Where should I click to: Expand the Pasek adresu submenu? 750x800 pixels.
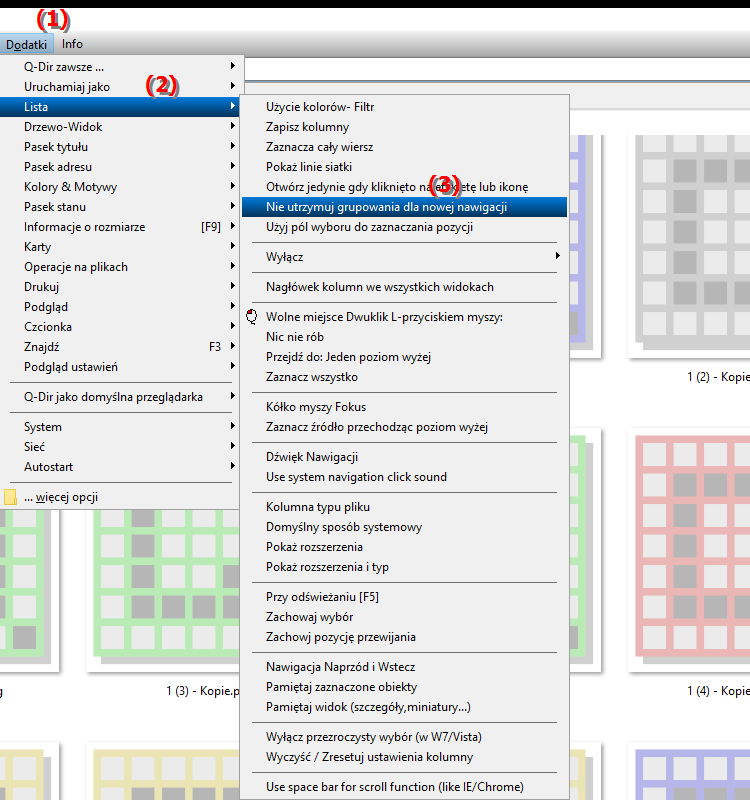(121, 167)
